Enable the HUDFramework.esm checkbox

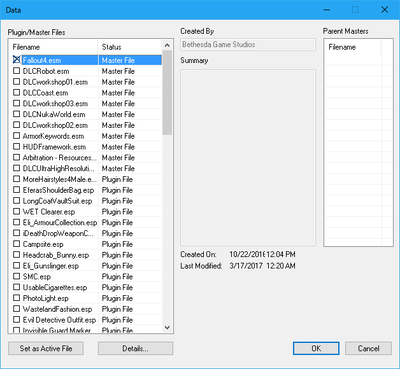point(16,146)
